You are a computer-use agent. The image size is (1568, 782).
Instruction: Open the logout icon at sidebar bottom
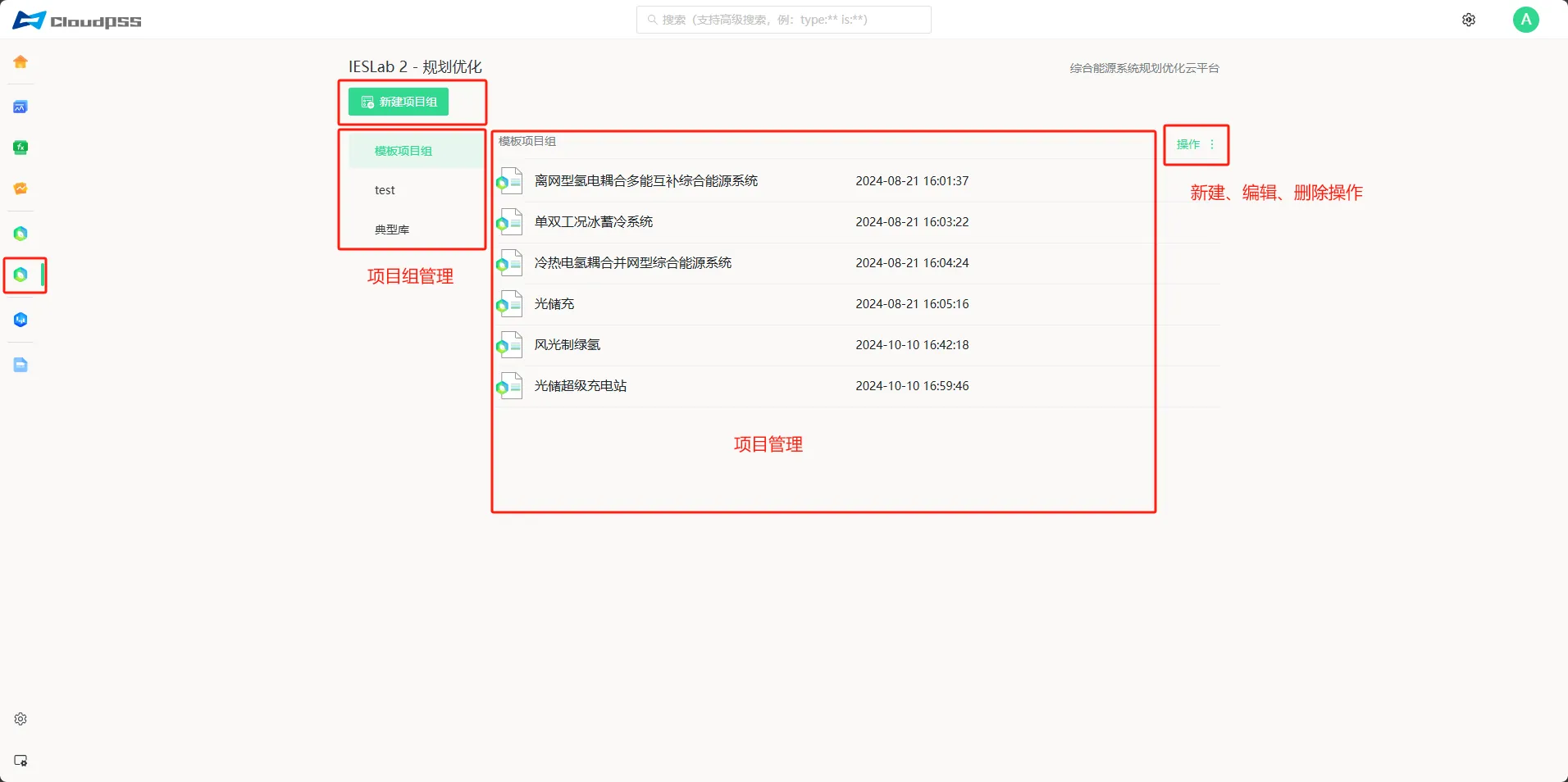tap(20, 760)
